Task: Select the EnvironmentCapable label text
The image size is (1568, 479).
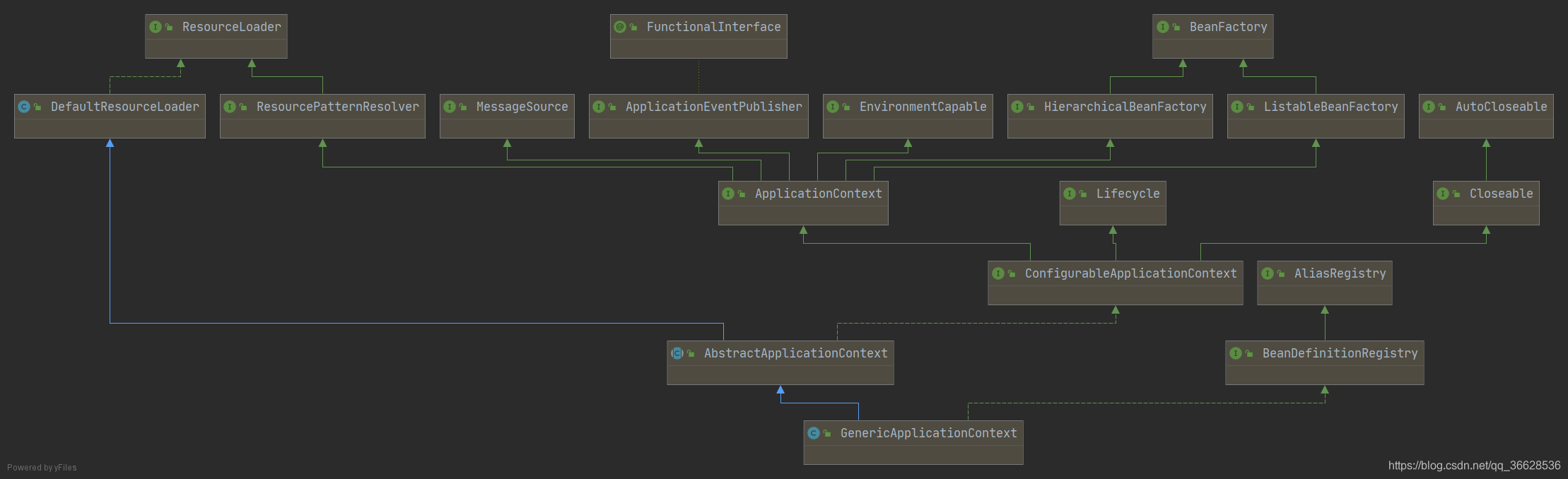Action: [x=923, y=107]
